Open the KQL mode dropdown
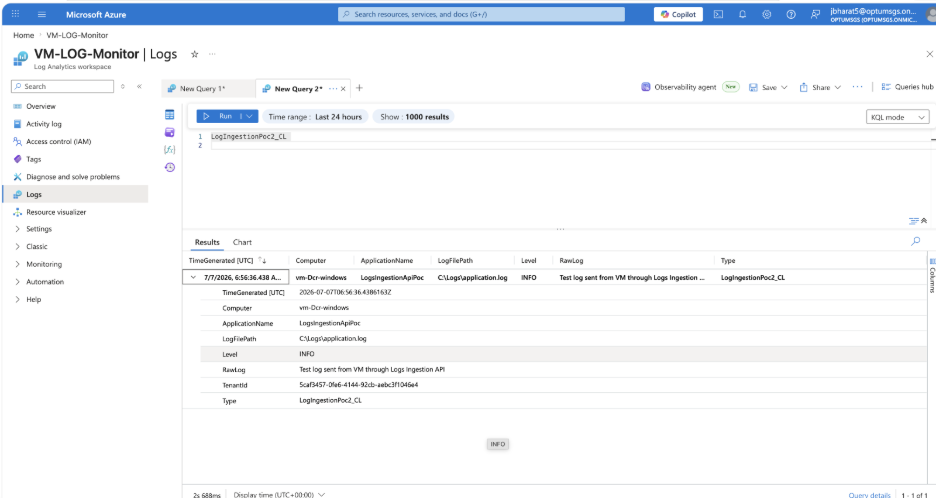Image resolution: width=936 pixels, height=498 pixels. point(898,117)
